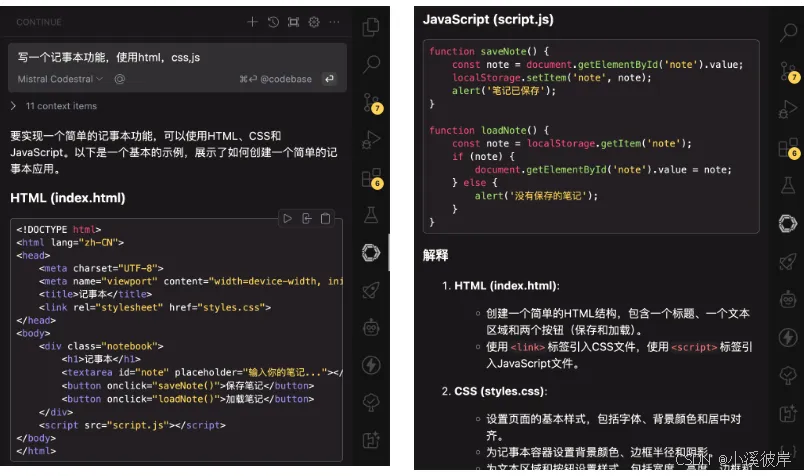Click function loadNote() line in JavaScript code
Image resolution: width=804 pixels, height=476 pixels.
[x=489, y=130]
